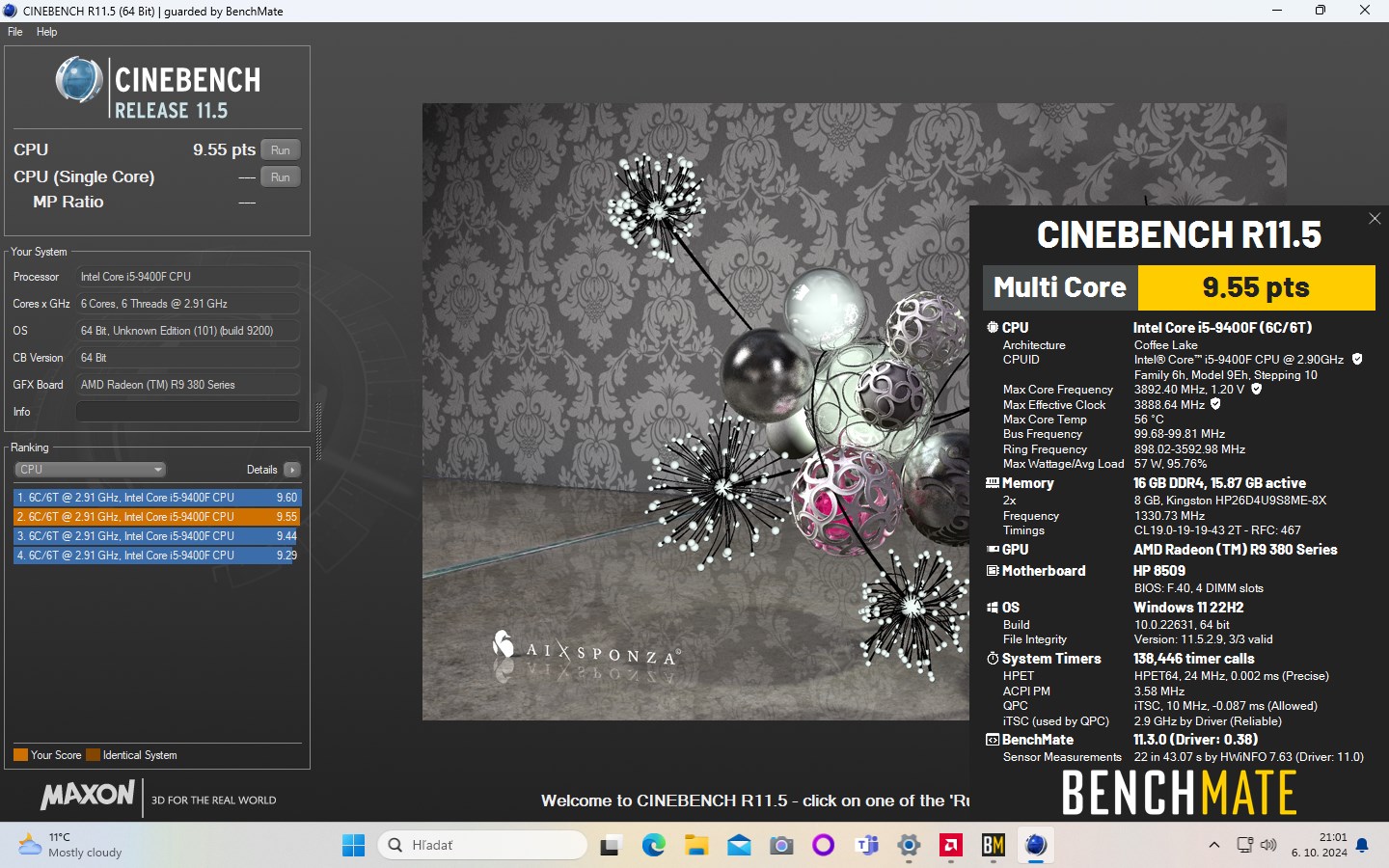
Task: Click the shield beside Max Effective Clock value
Action: (1215, 405)
